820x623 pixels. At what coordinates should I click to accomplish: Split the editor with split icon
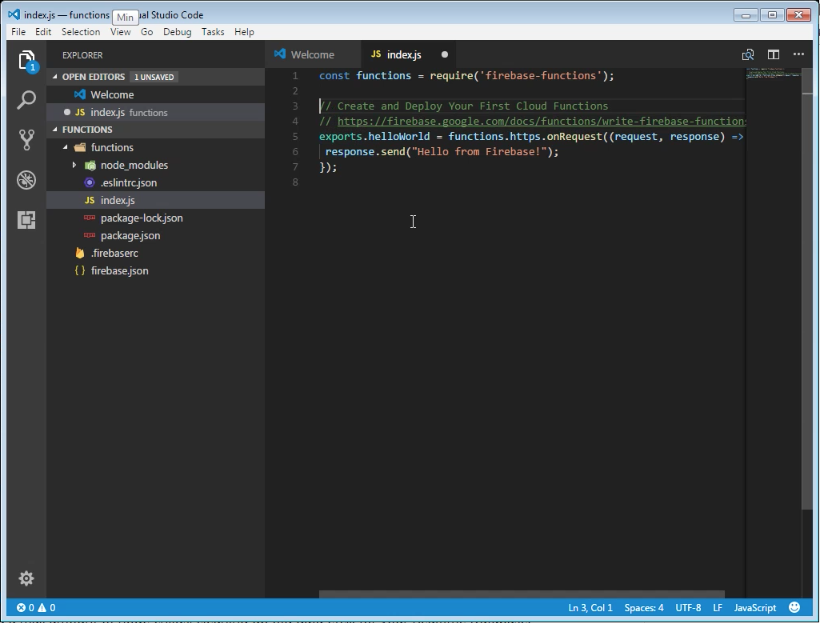coord(773,54)
